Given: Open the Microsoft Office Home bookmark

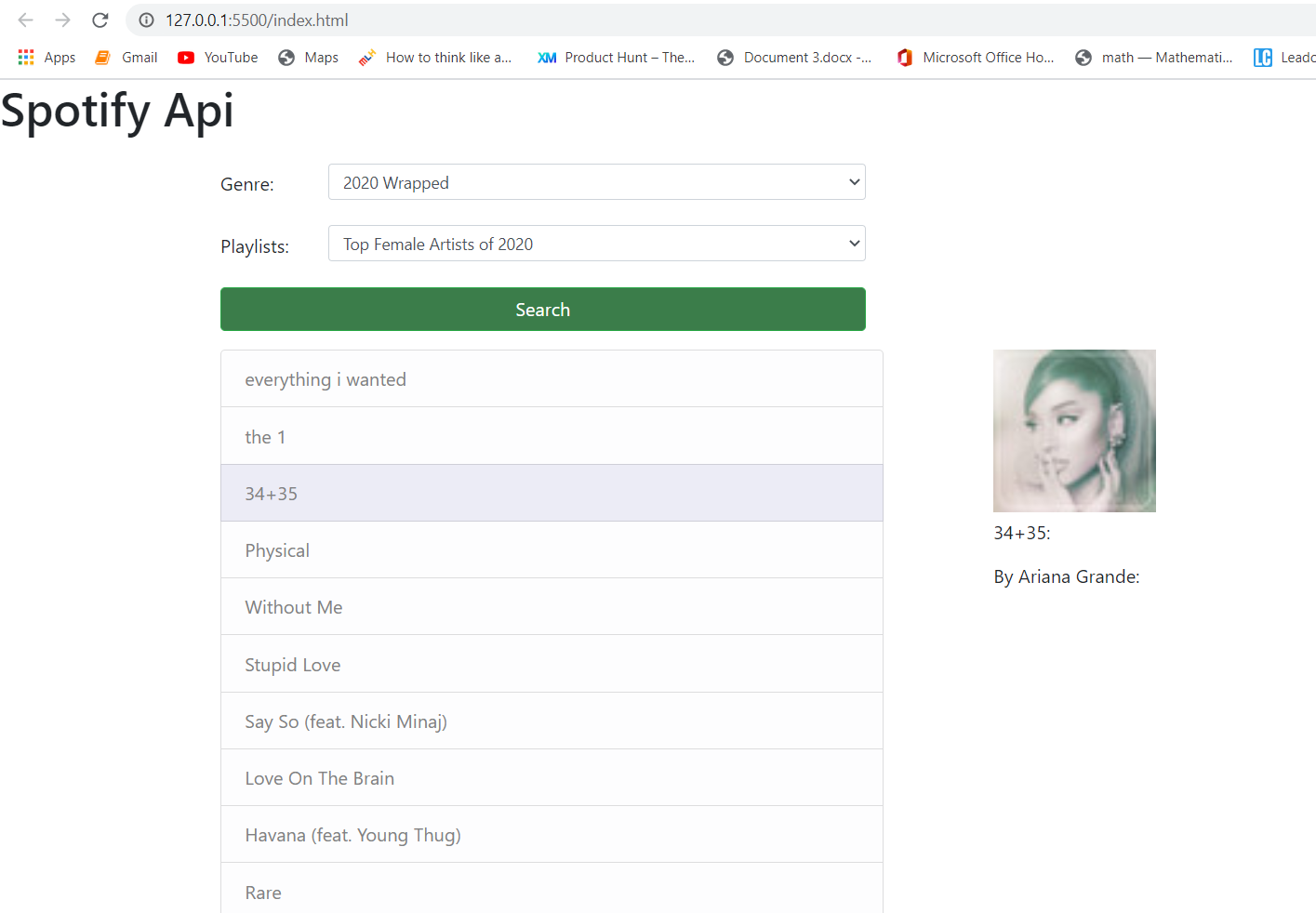Looking at the screenshot, I should [x=975, y=58].
